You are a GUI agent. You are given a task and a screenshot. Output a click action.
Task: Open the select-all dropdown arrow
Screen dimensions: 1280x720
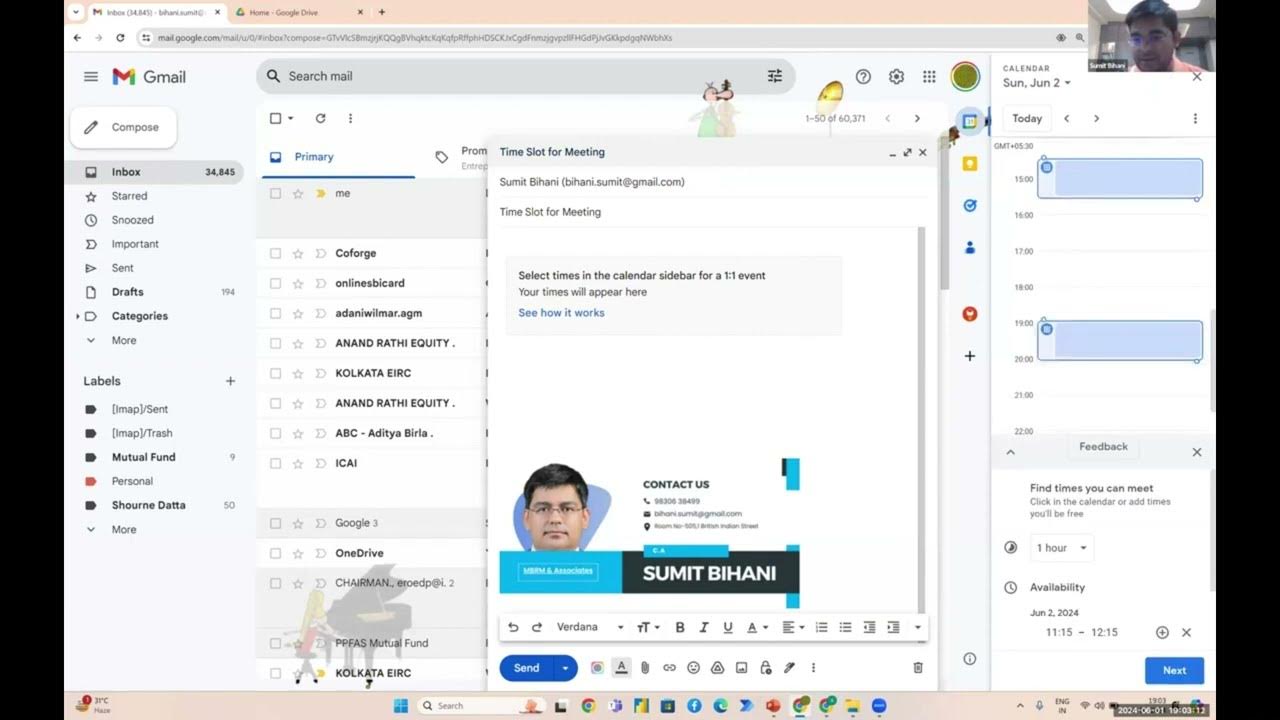pyautogui.click(x=291, y=118)
